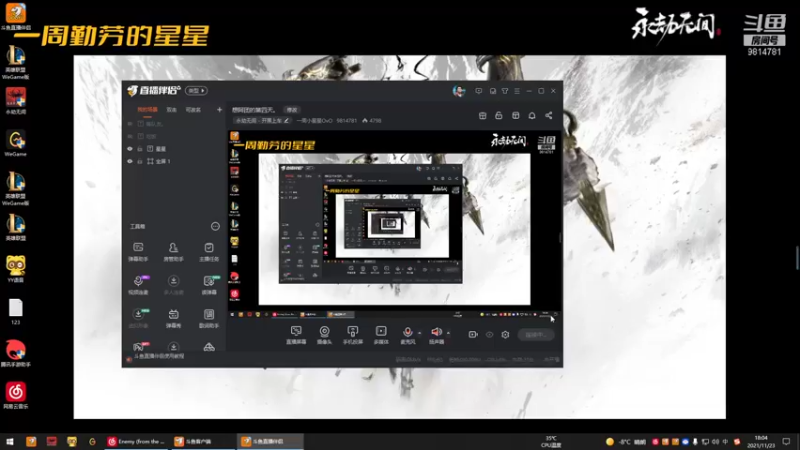Open the download tool with green badge, third row

(138, 318)
